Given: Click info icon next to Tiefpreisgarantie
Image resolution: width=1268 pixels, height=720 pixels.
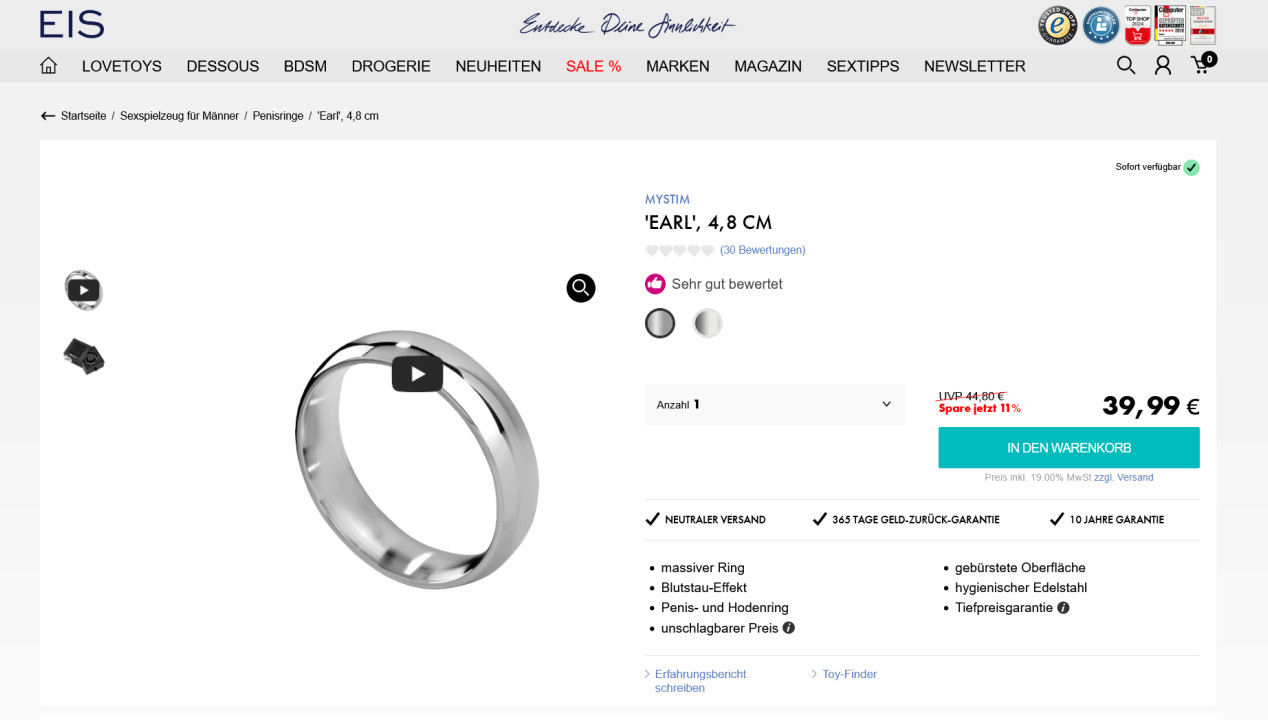Looking at the screenshot, I should [1063, 608].
